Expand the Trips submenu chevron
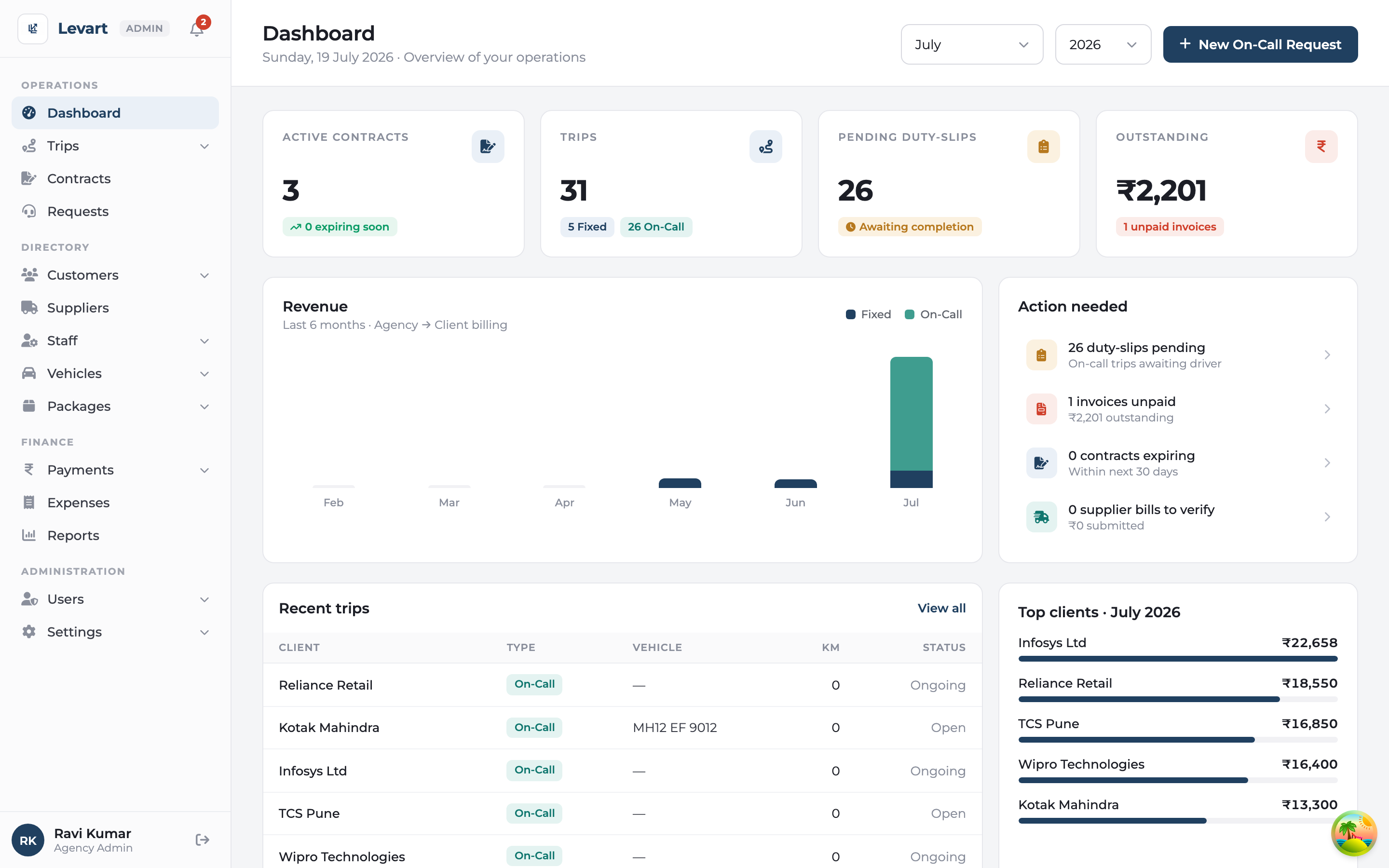This screenshot has width=1389, height=868. coord(204,146)
